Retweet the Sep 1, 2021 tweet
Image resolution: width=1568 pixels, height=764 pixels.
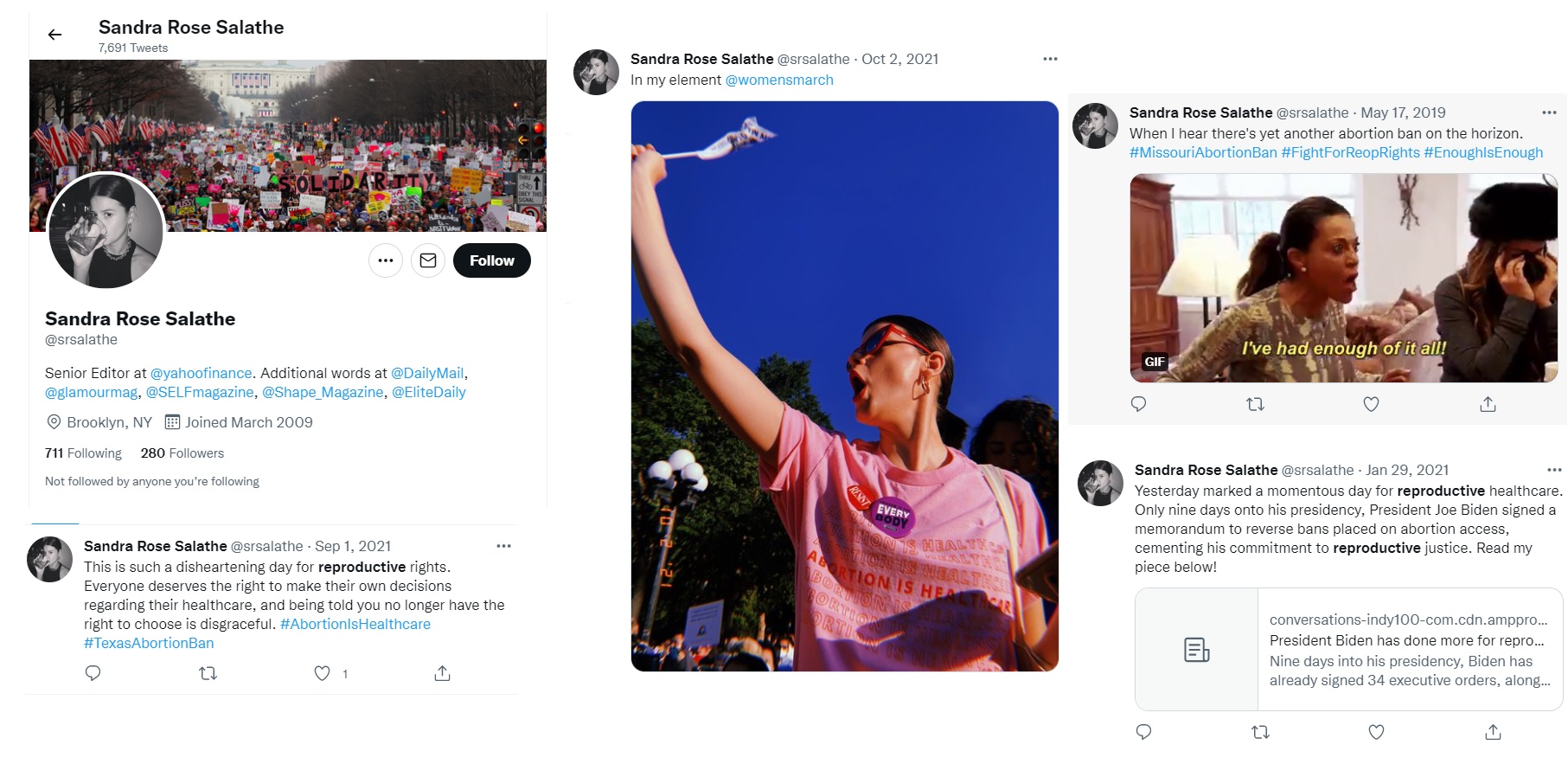tap(208, 673)
